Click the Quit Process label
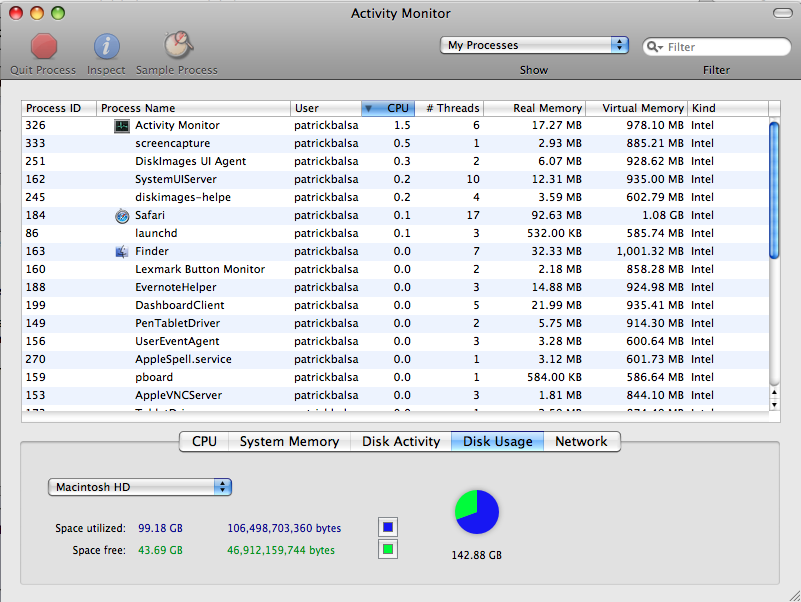Image resolution: width=801 pixels, height=602 pixels. 43,70
